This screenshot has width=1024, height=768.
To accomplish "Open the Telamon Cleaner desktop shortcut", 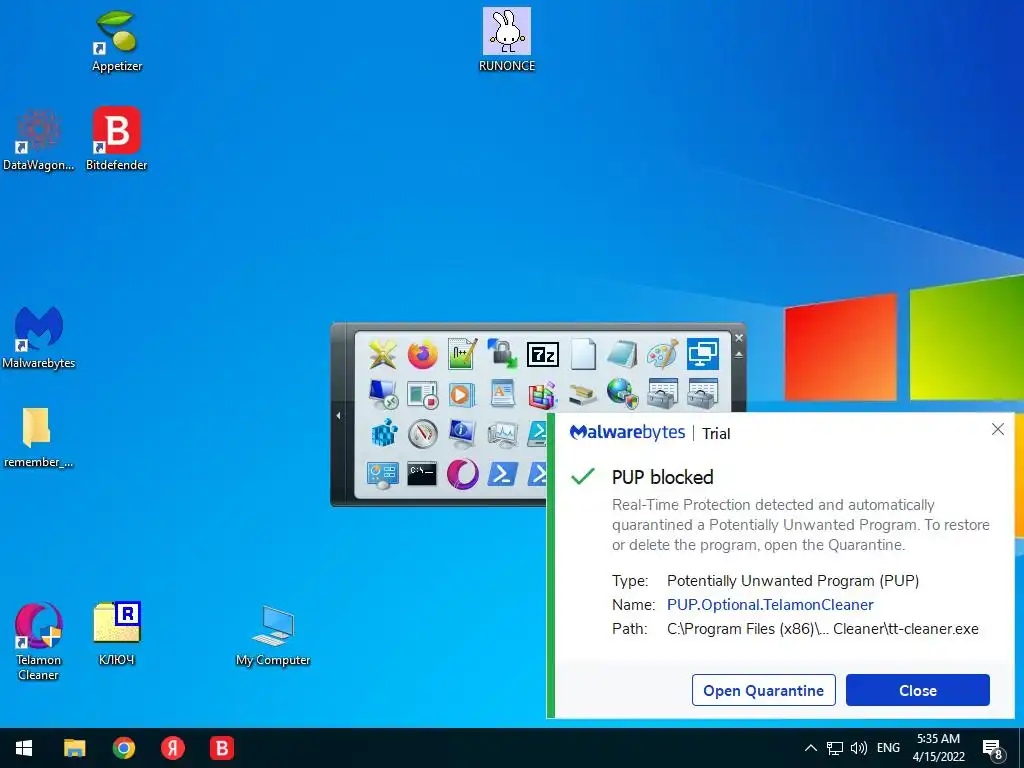I will 39,641.
